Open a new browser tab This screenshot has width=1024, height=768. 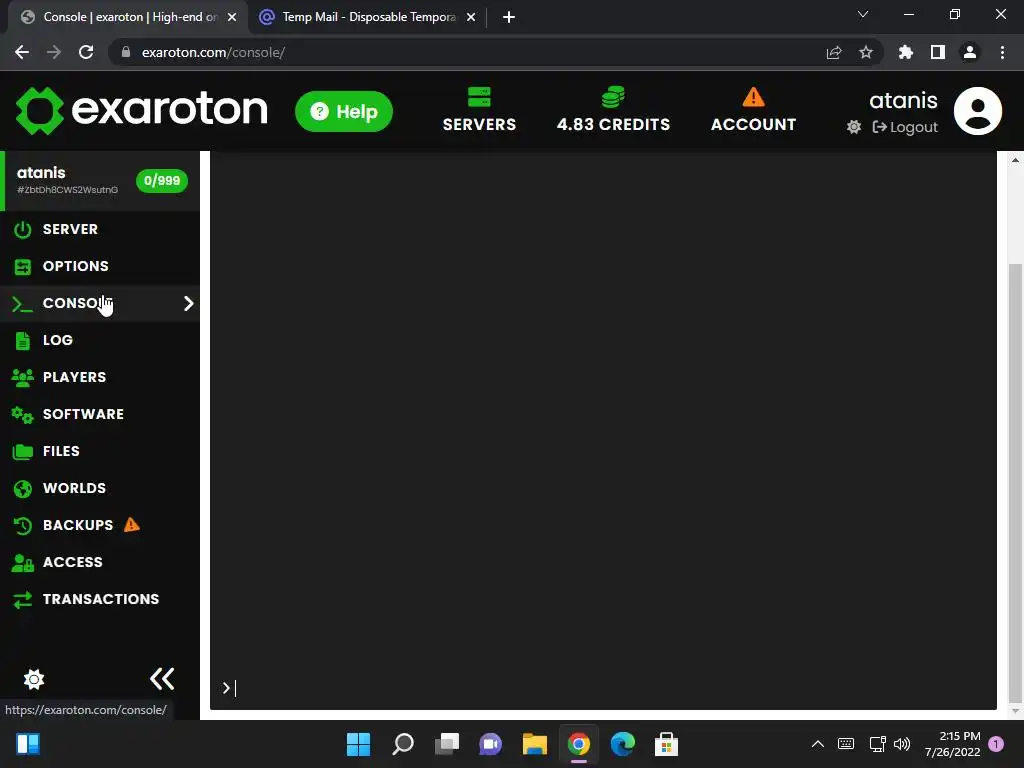coord(509,17)
